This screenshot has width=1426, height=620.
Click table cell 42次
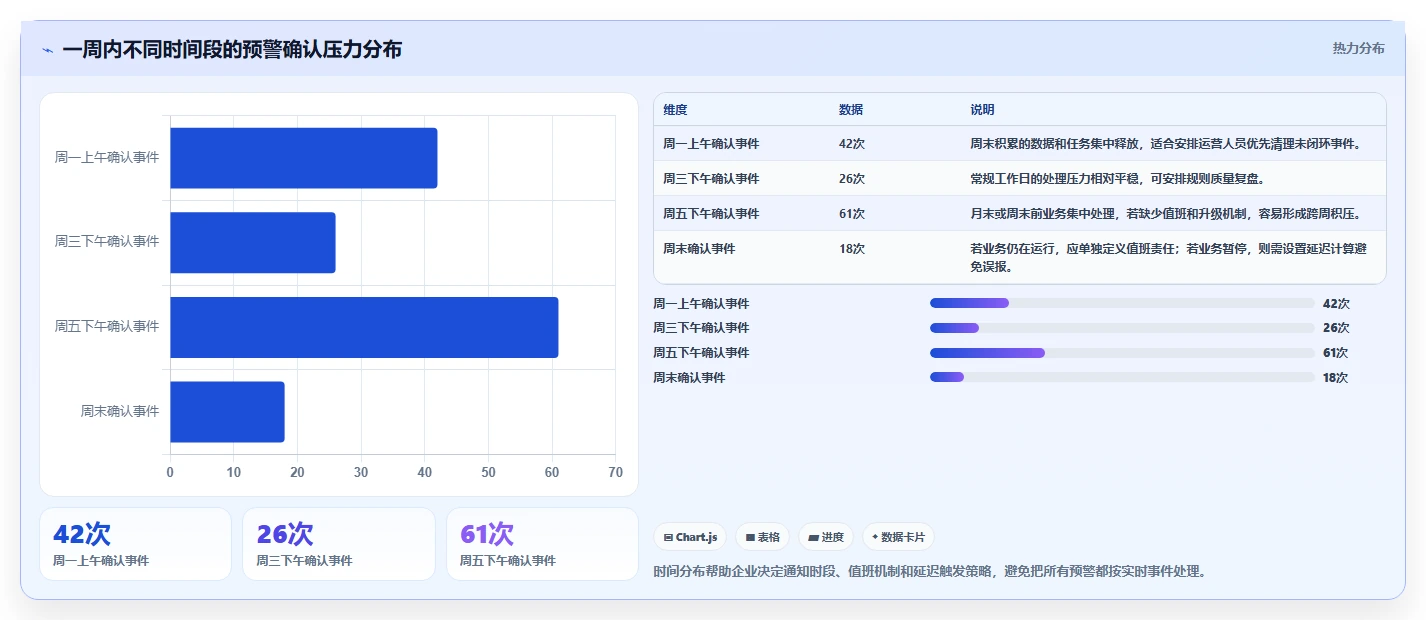(x=852, y=144)
